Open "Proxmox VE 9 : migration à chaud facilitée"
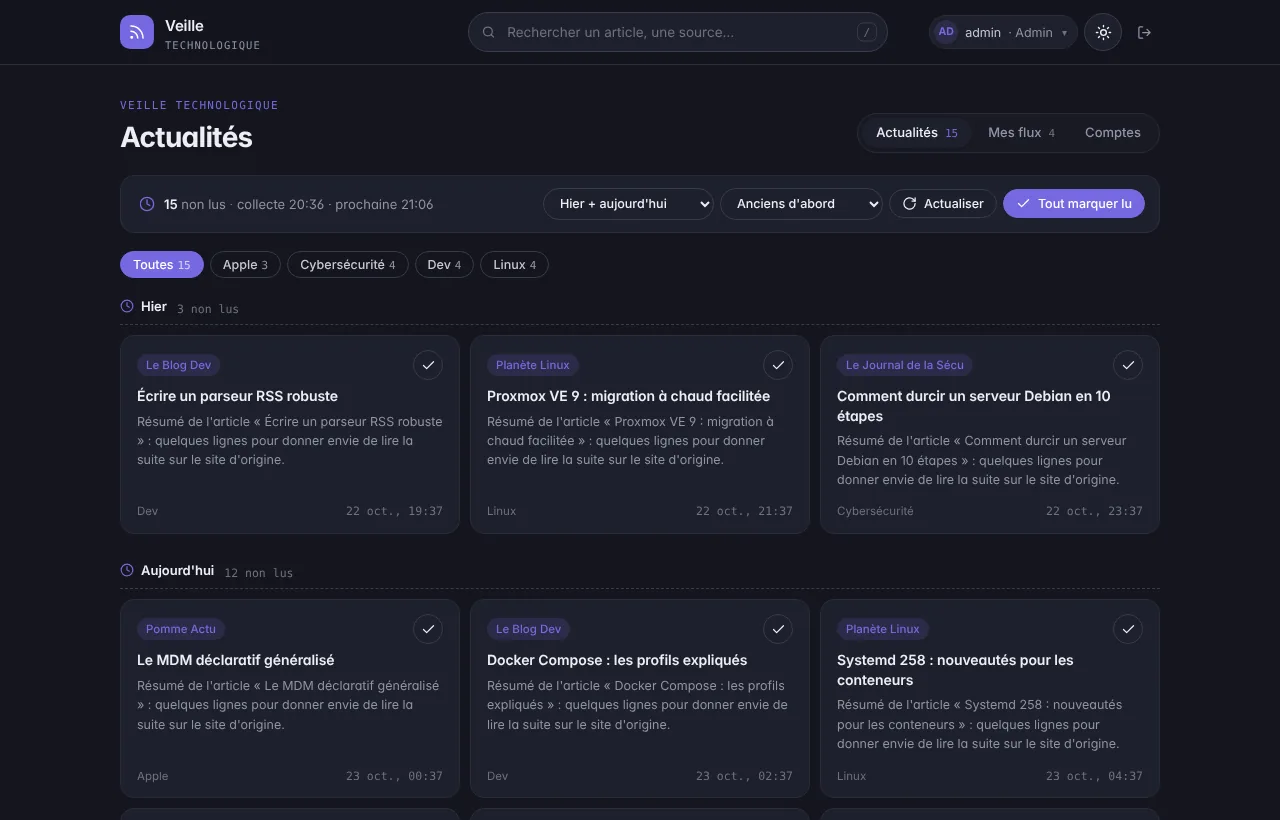This screenshot has width=1280, height=820. (628, 396)
